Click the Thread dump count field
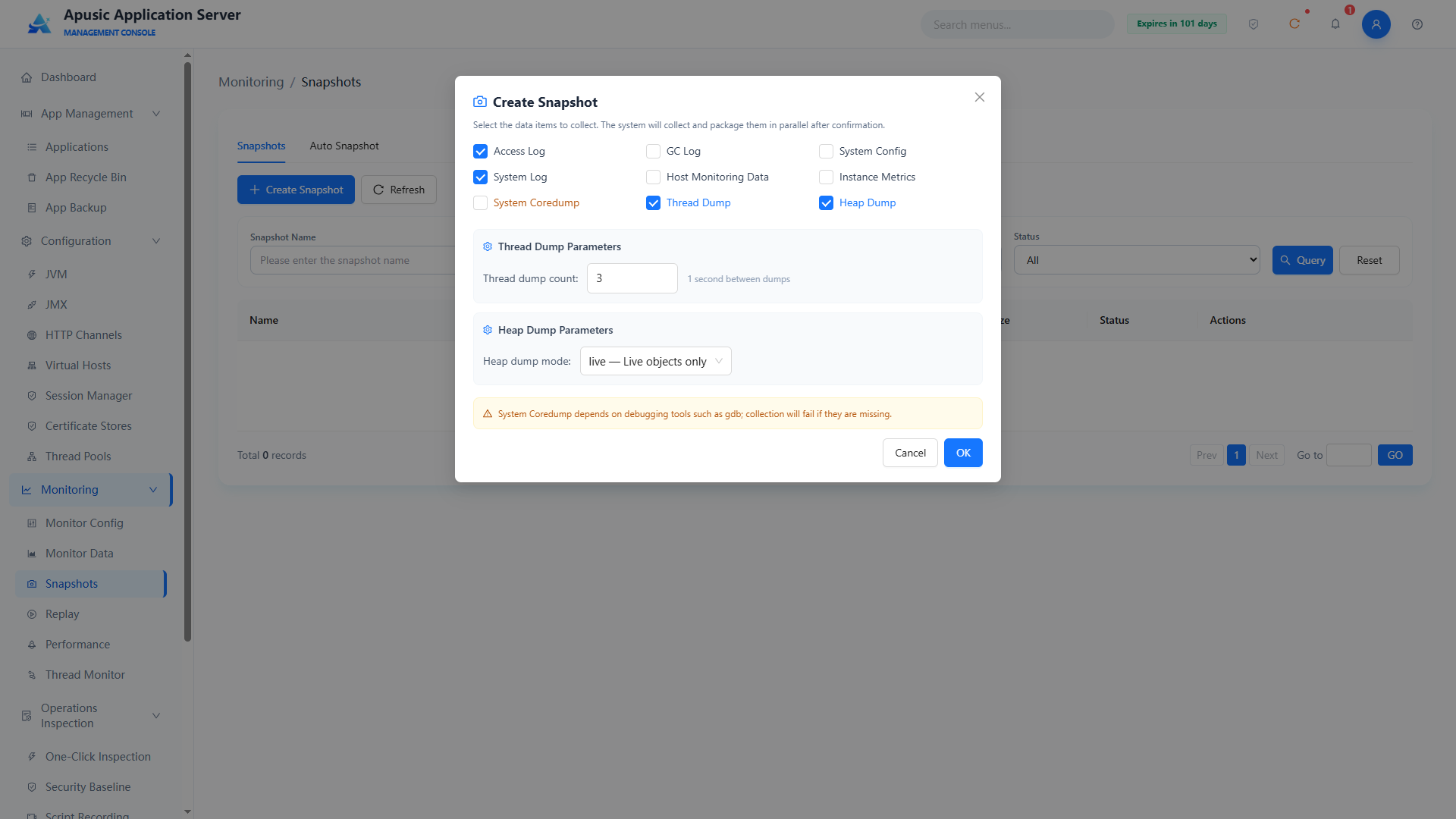The width and height of the screenshot is (1456, 819). [x=632, y=278]
